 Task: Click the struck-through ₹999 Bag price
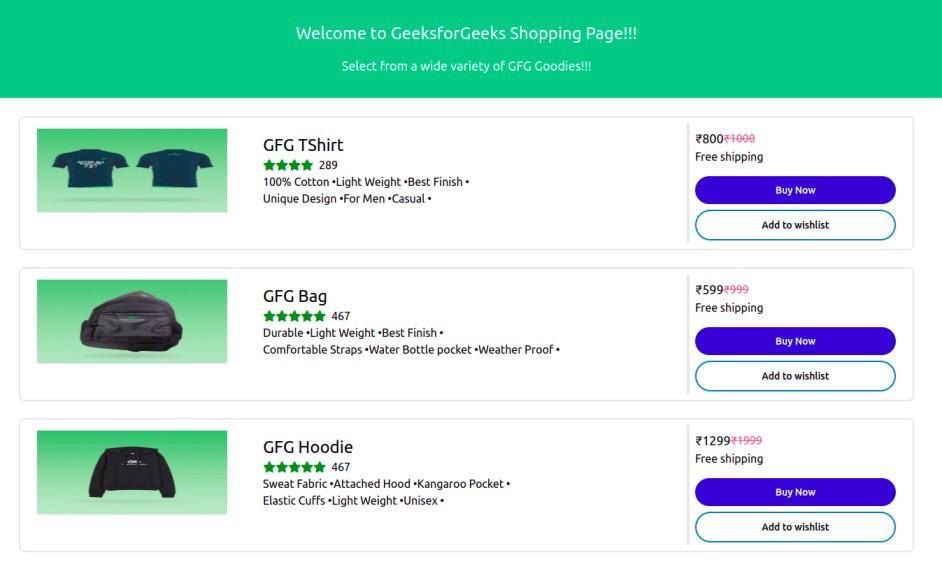(736, 290)
